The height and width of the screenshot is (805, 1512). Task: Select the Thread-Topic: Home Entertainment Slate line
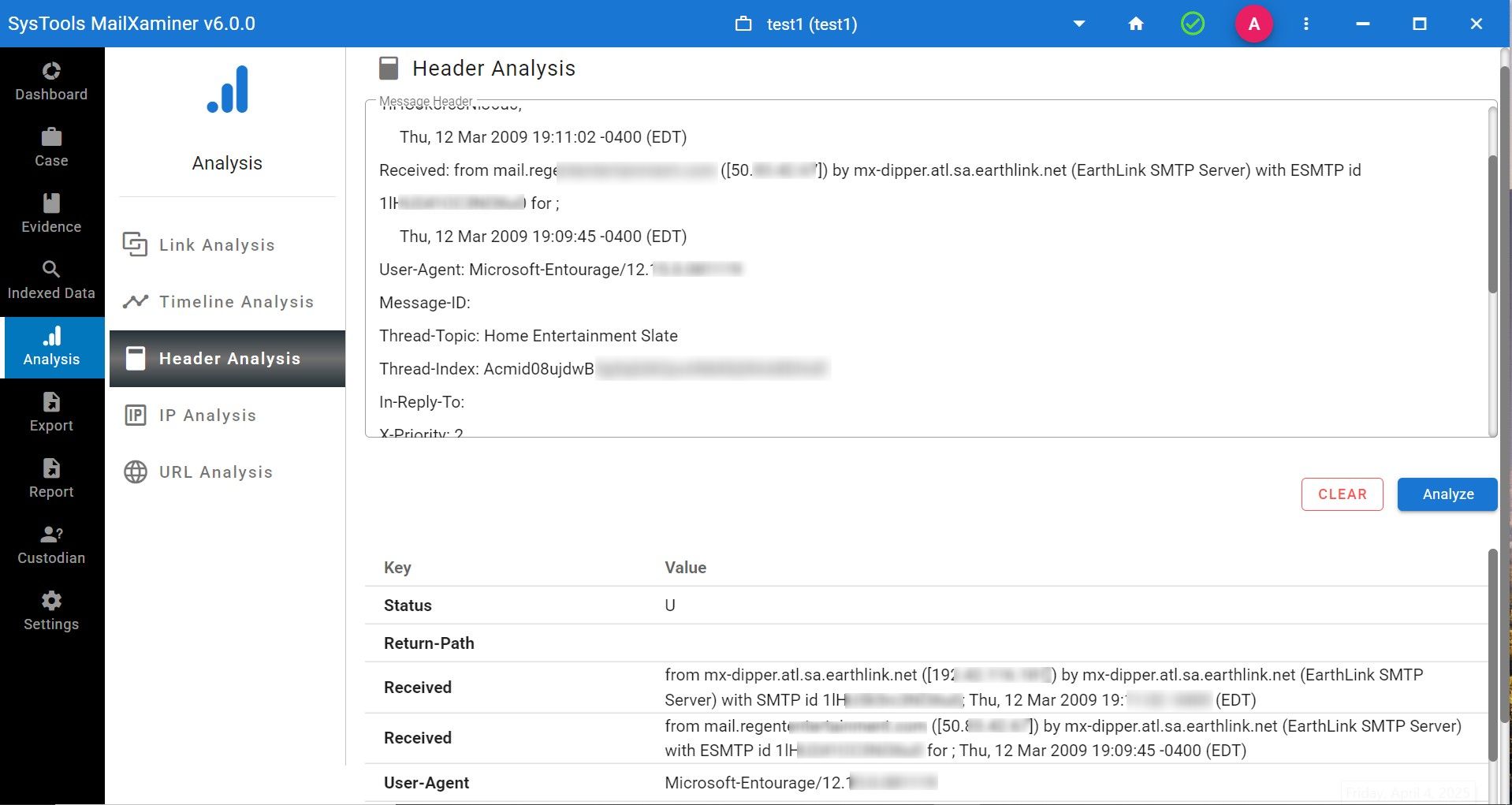click(528, 336)
